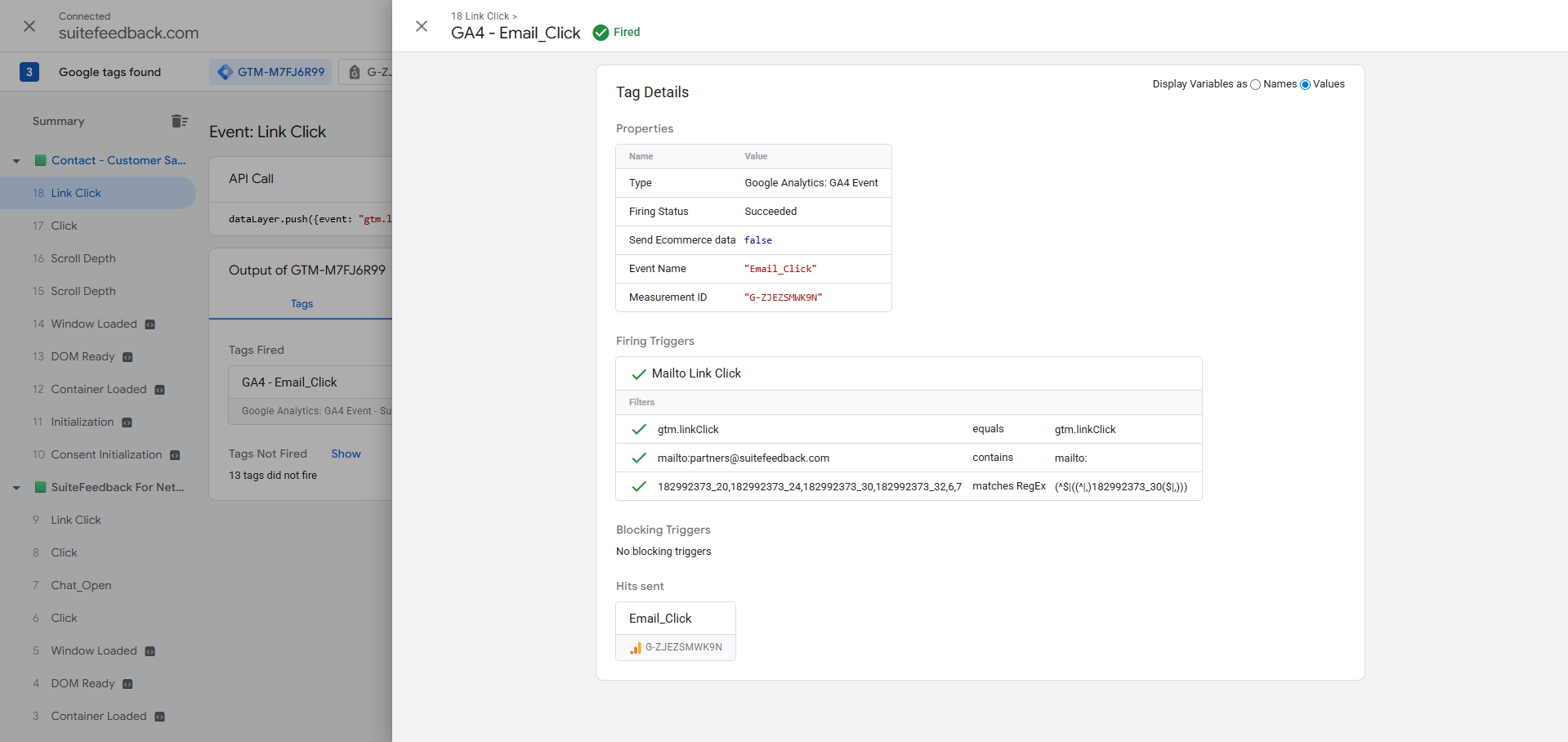The image size is (1568, 742).
Task: Open the Mailto Link Click trigger
Action: 696,373
